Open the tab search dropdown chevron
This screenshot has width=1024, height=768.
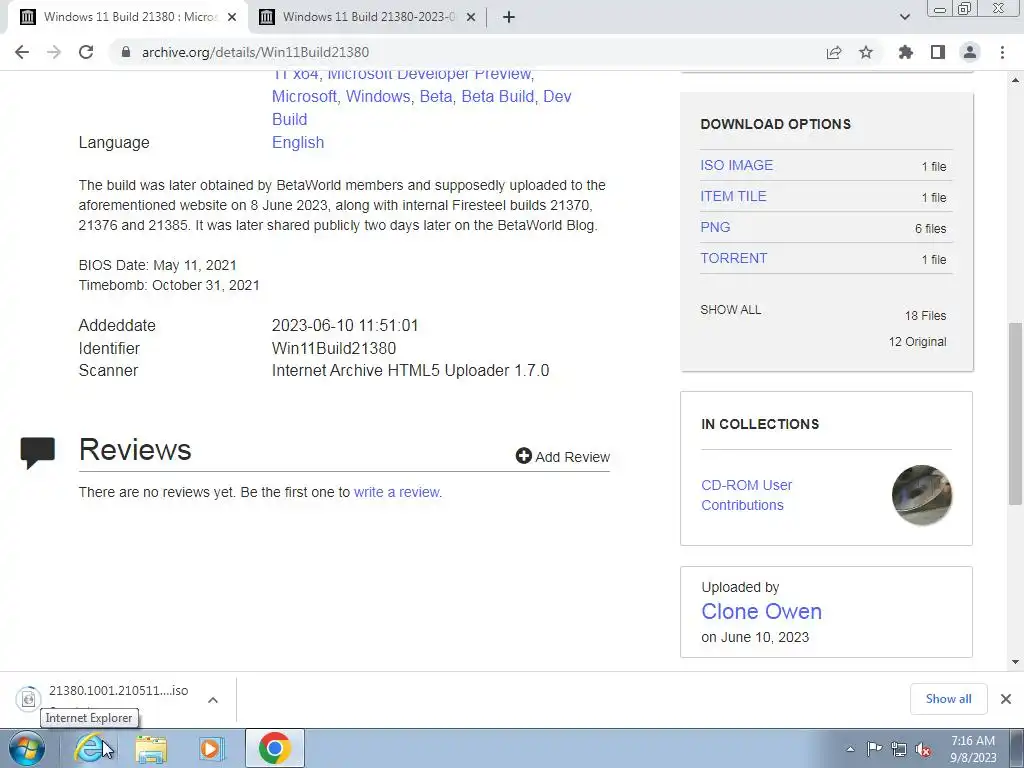coord(904,18)
